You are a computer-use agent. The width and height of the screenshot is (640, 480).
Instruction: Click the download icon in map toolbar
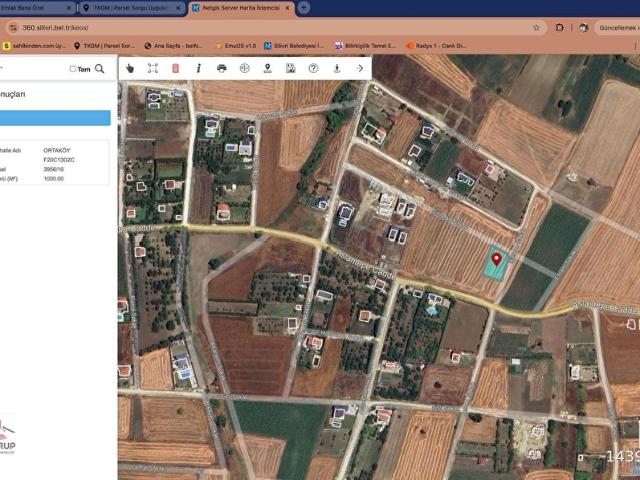click(x=336, y=68)
